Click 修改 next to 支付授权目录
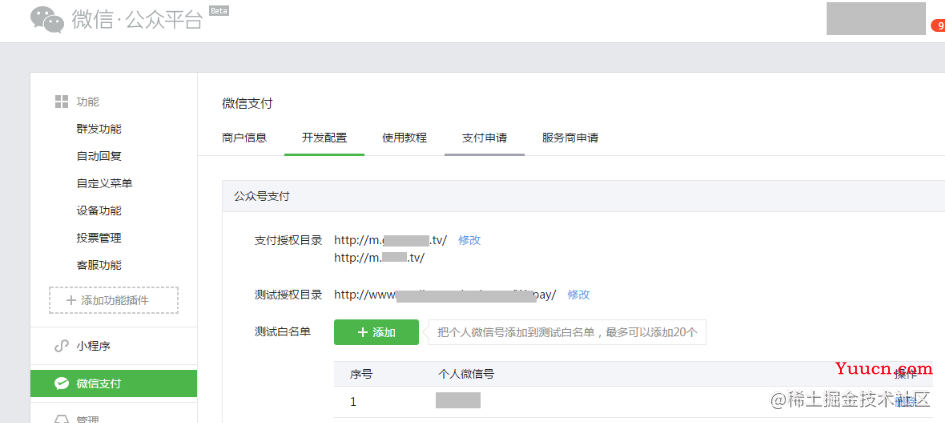 tap(469, 240)
